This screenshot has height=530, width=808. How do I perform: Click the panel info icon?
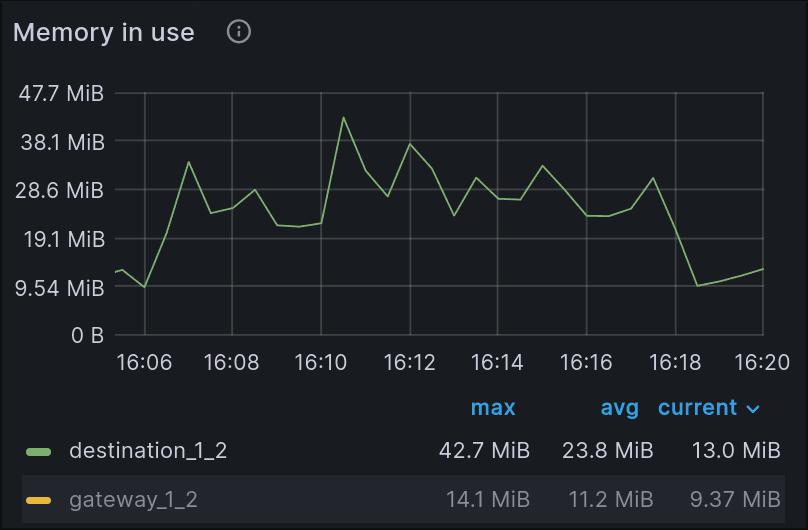tap(239, 32)
